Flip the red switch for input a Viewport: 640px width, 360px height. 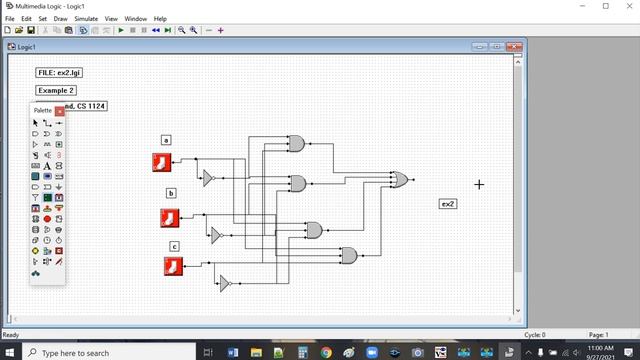pos(162,162)
